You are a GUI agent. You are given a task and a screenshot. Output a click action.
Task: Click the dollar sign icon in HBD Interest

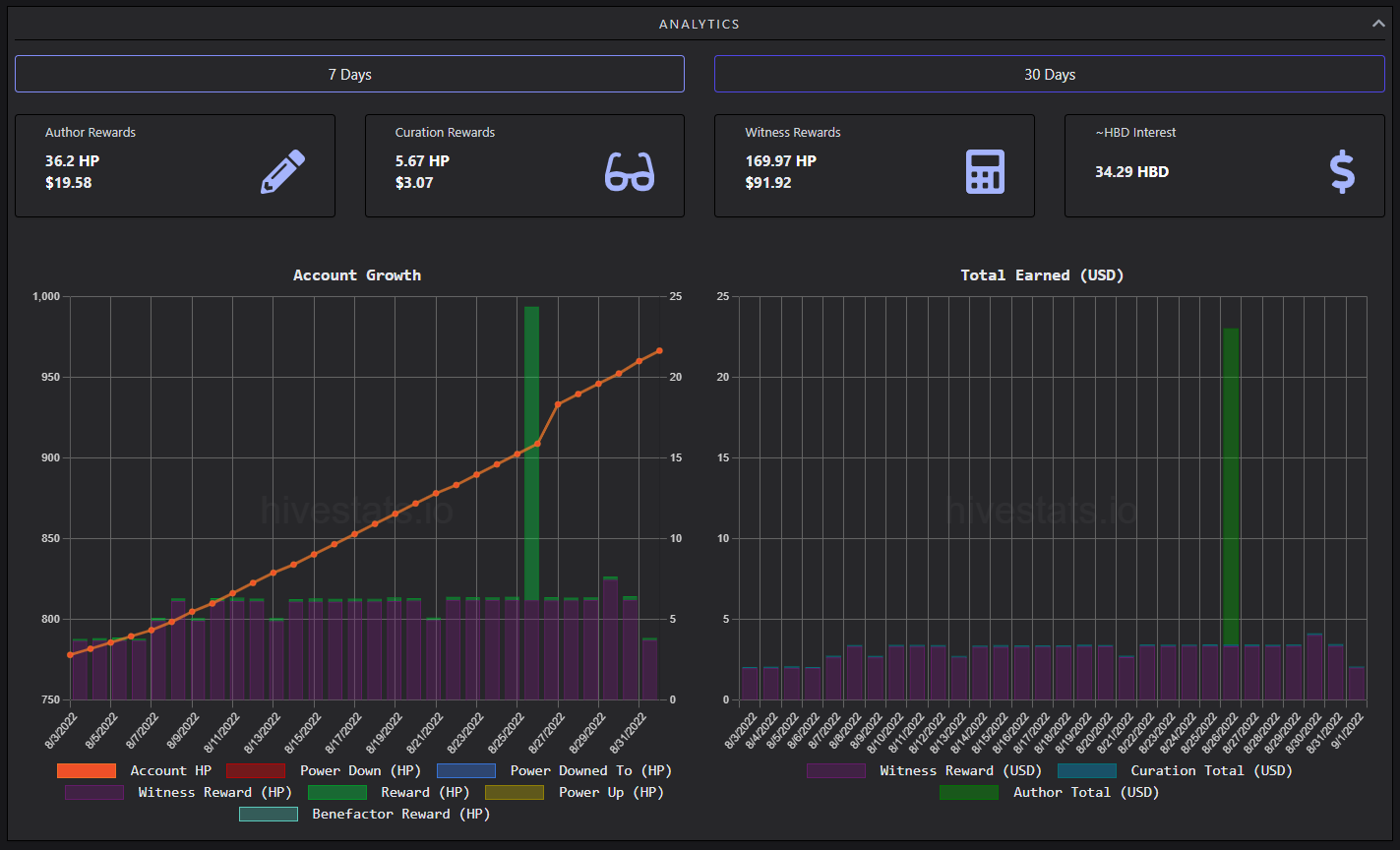(x=1342, y=171)
